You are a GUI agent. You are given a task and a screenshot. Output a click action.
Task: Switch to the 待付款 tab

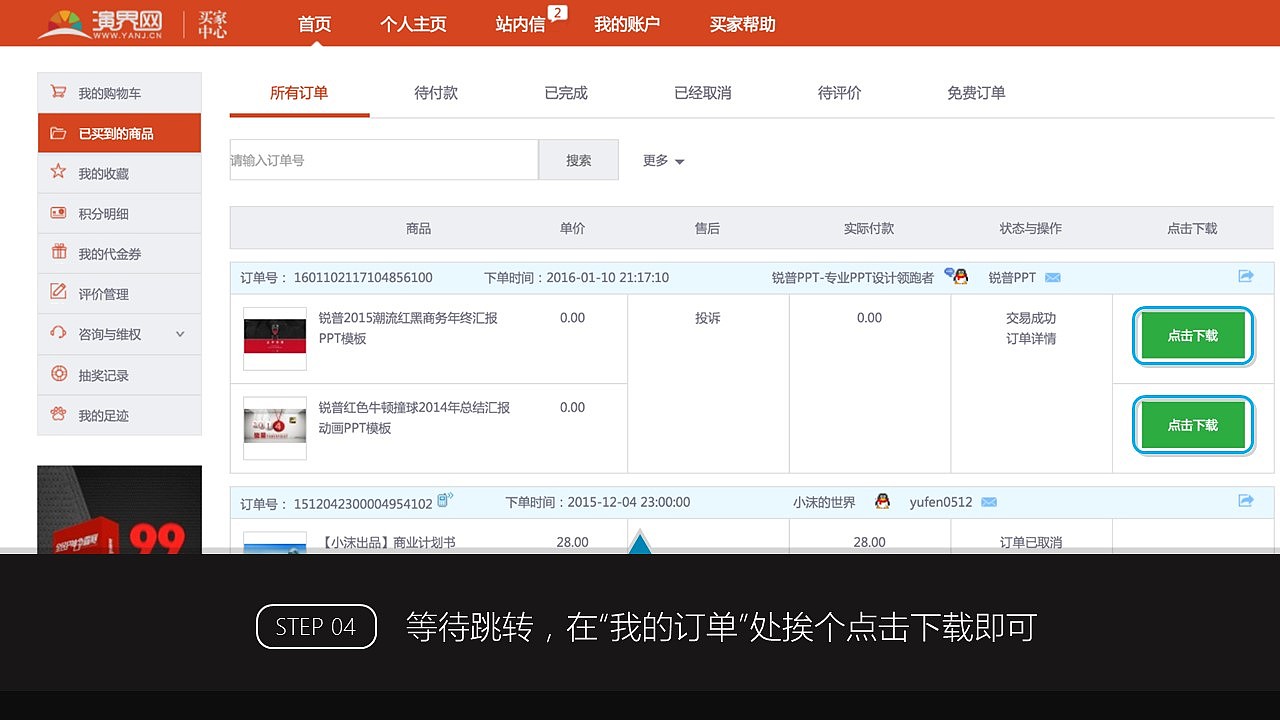pos(435,92)
